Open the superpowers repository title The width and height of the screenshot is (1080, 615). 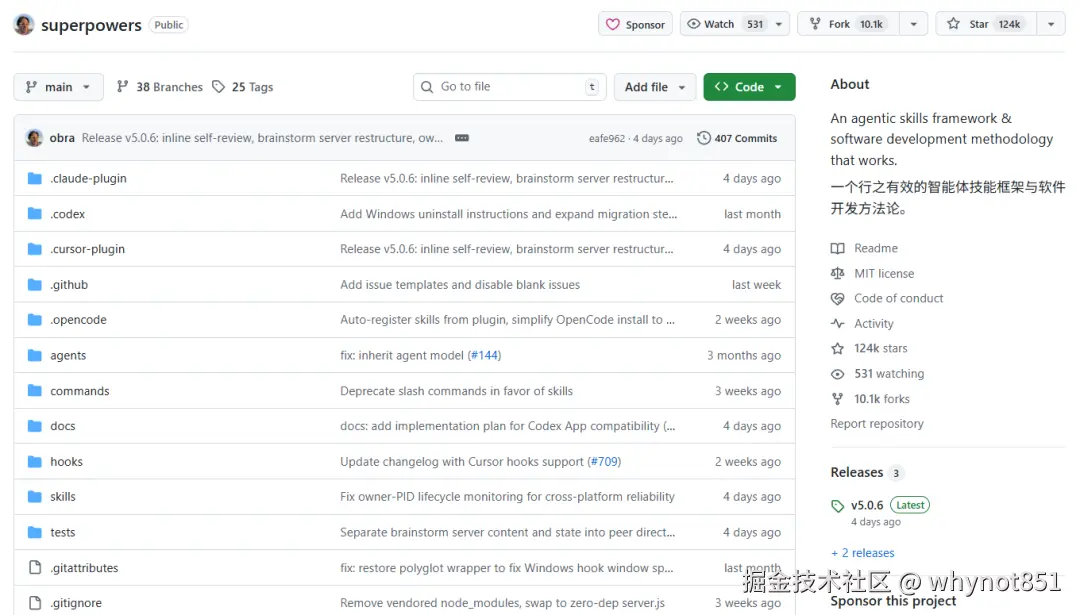pyautogui.click(x=91, y=25)
